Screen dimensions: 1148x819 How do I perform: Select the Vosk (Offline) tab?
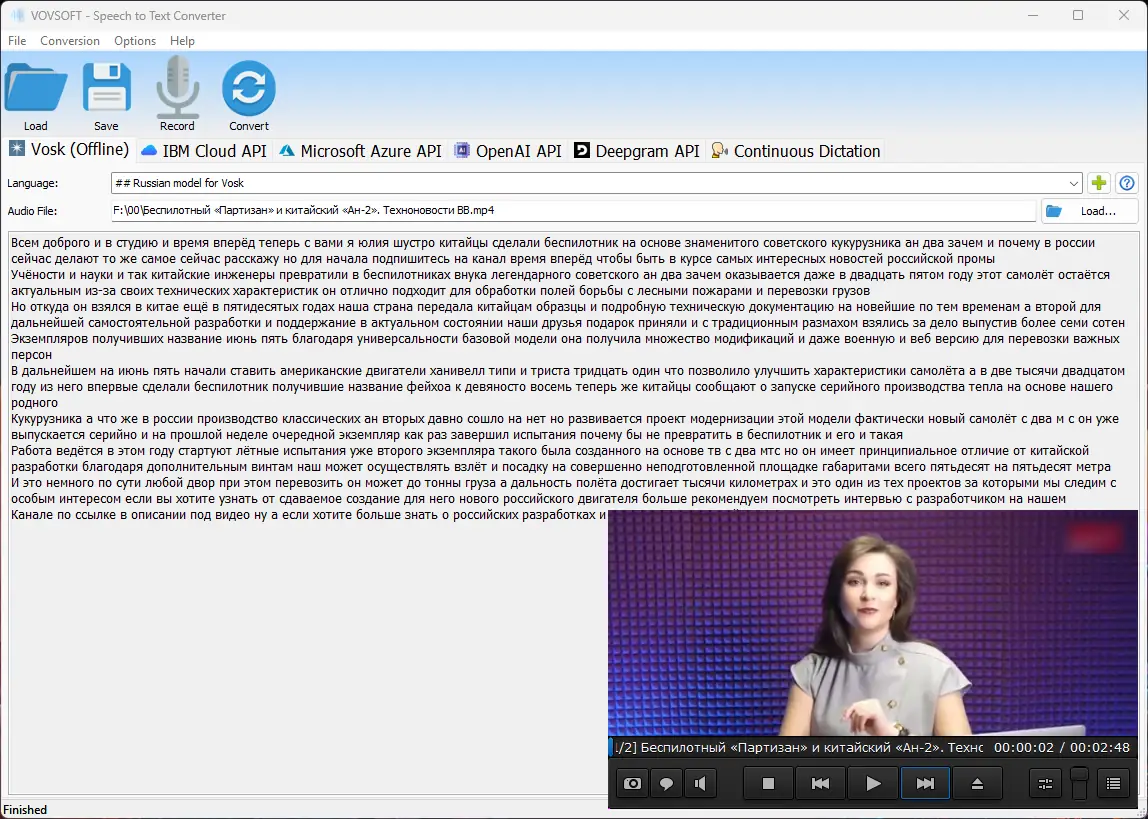[x=69, y=150]
